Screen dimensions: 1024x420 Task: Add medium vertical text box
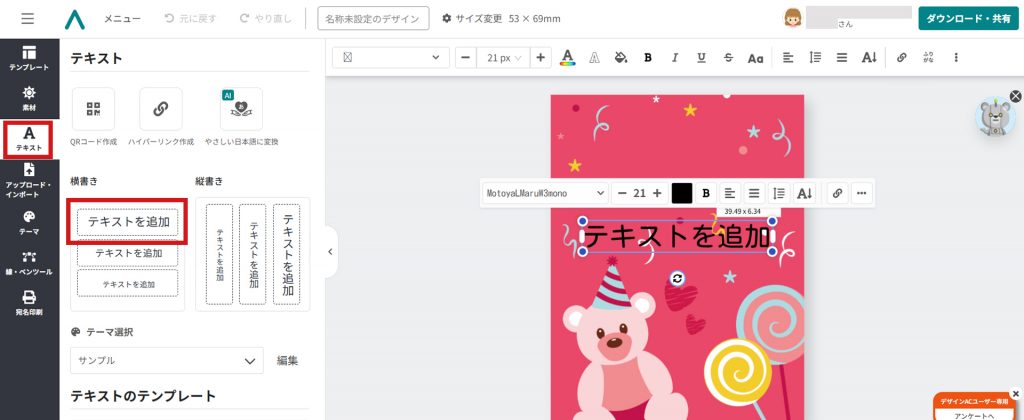coord(253,254)
